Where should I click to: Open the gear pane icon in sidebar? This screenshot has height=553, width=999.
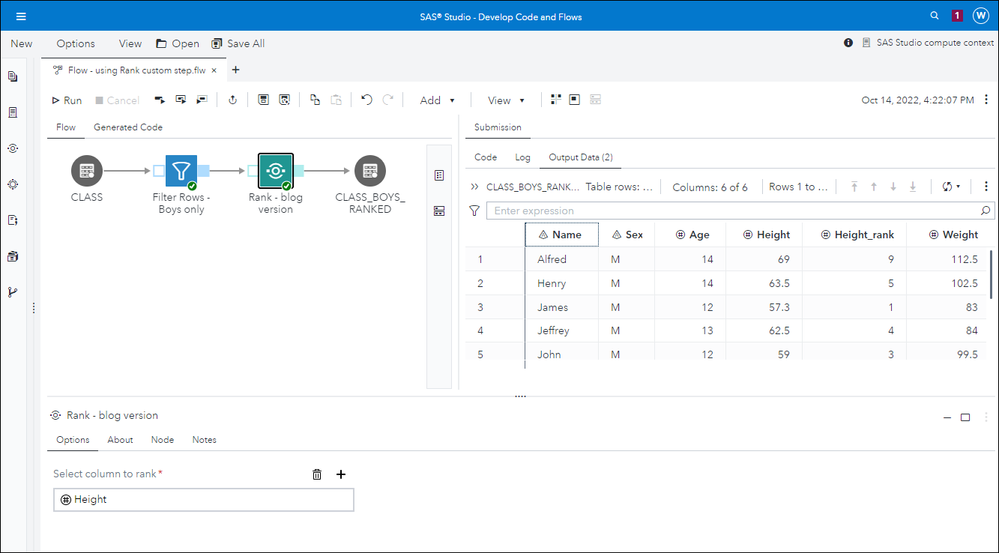pos(13,184)
